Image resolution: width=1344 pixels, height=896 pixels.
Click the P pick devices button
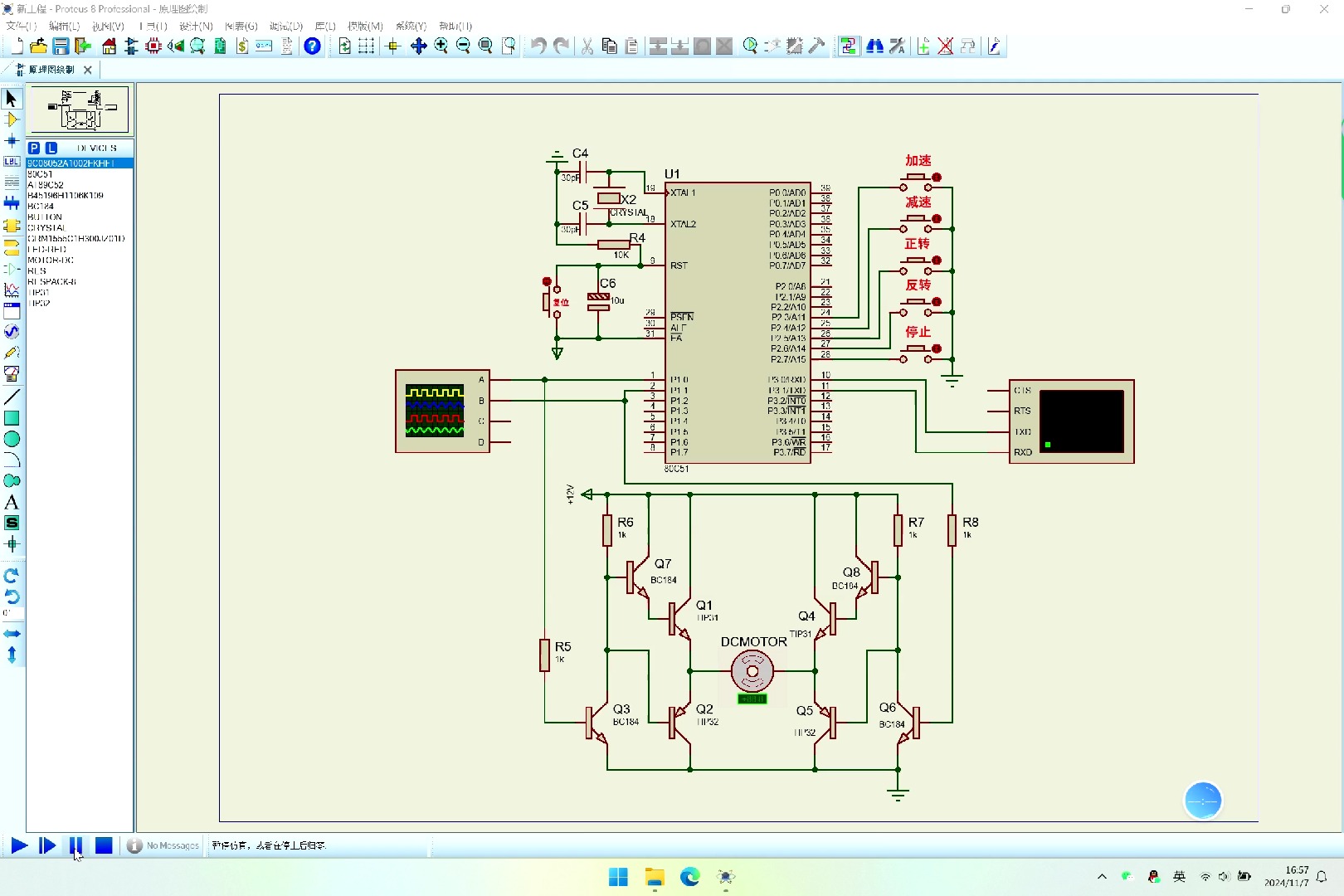34,148
